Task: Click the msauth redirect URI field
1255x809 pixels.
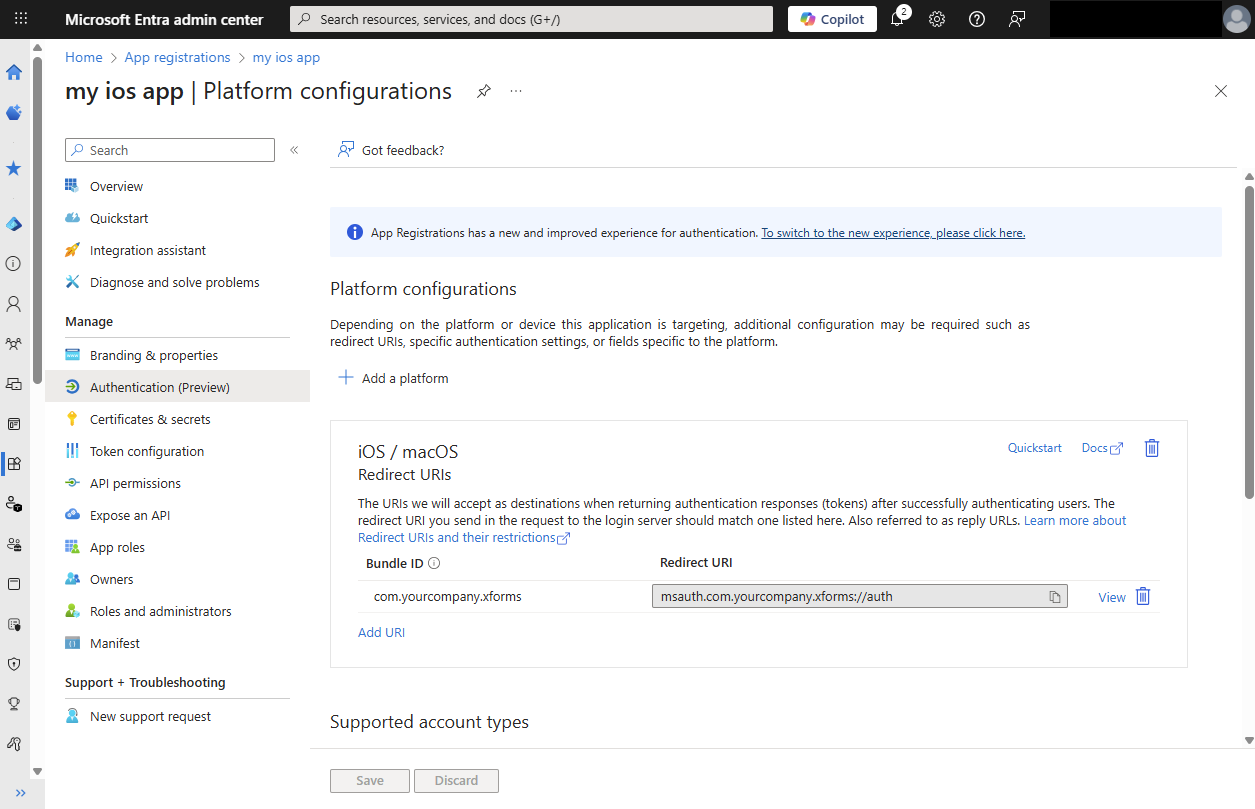Action: click(x=860, y=597)
